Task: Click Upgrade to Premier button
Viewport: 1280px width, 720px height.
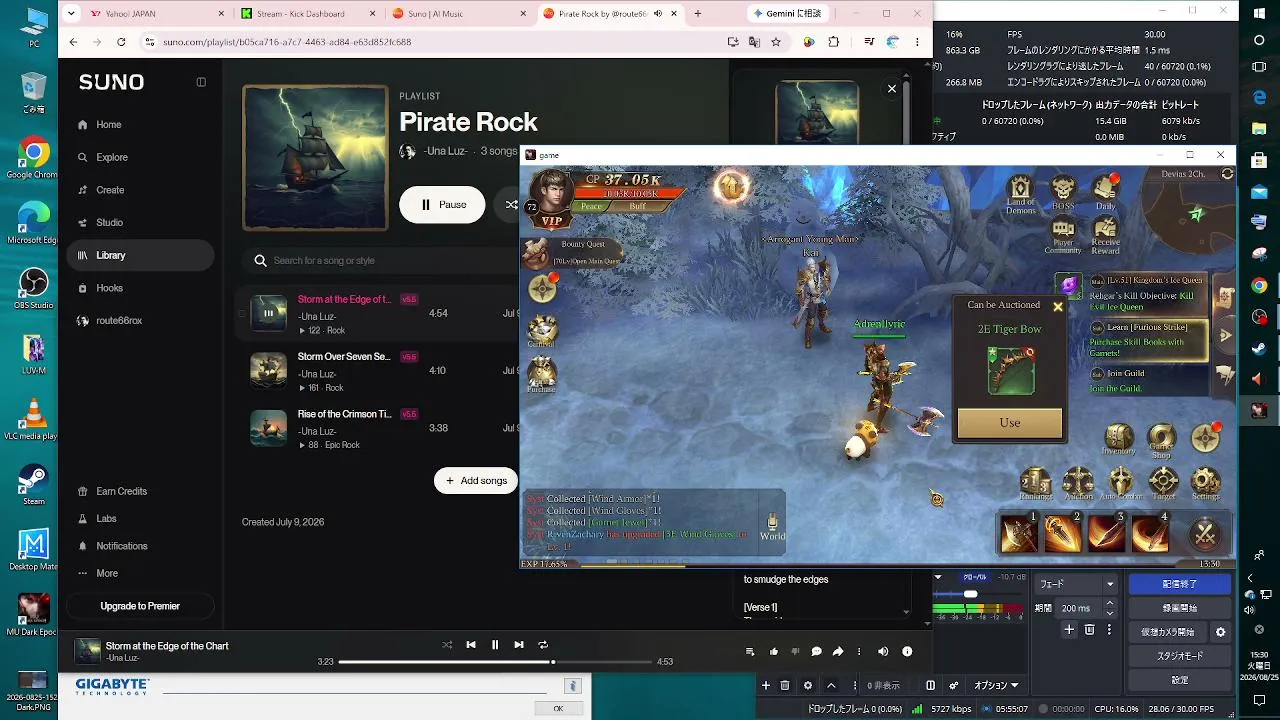Action: (140, 606)
